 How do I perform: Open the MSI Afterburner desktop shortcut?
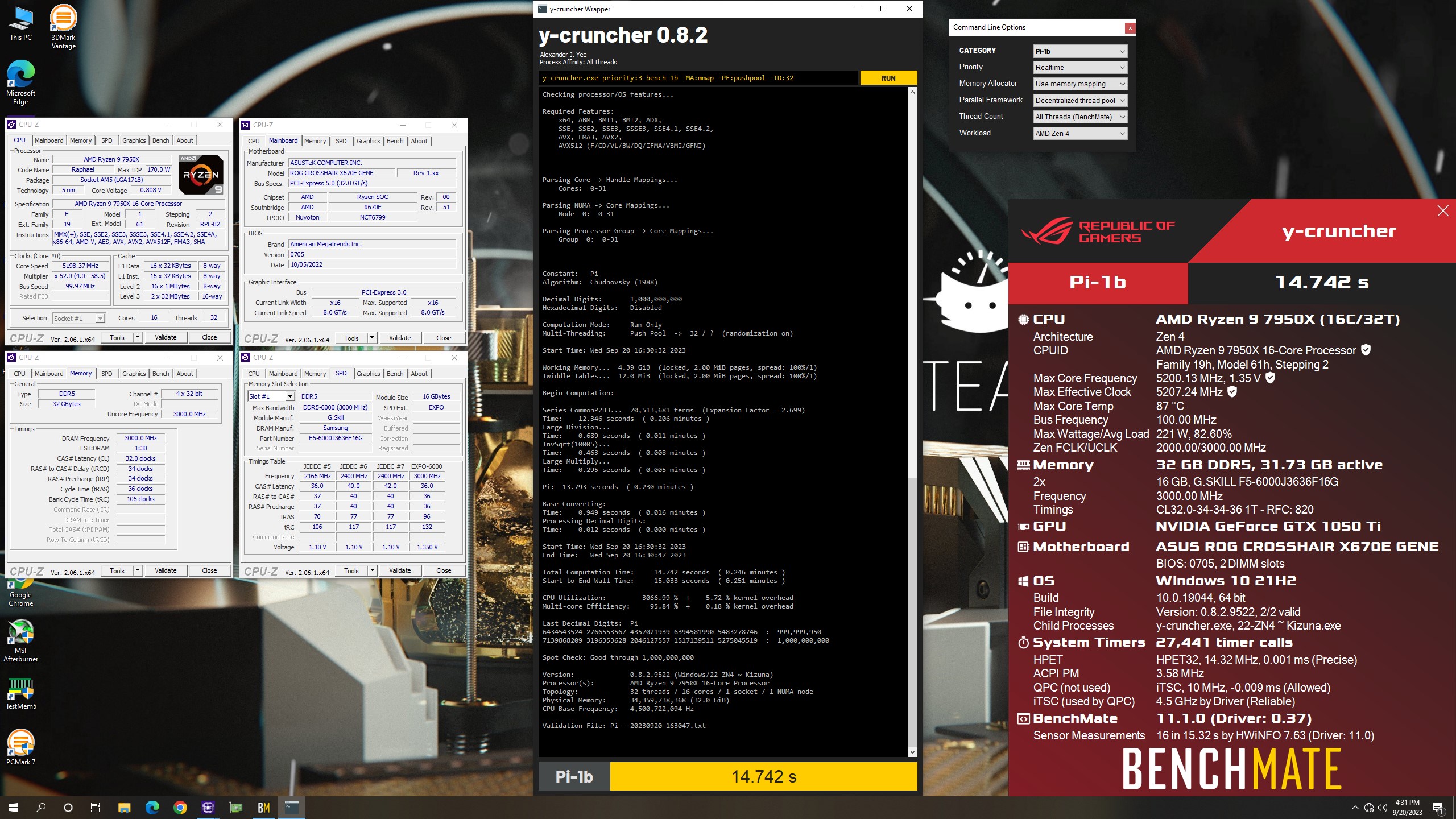[20, 640]
